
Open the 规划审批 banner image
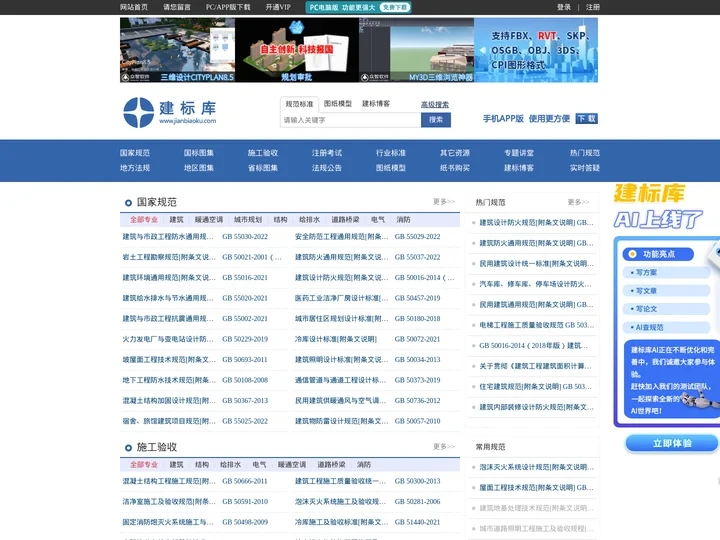coord(297,50)
